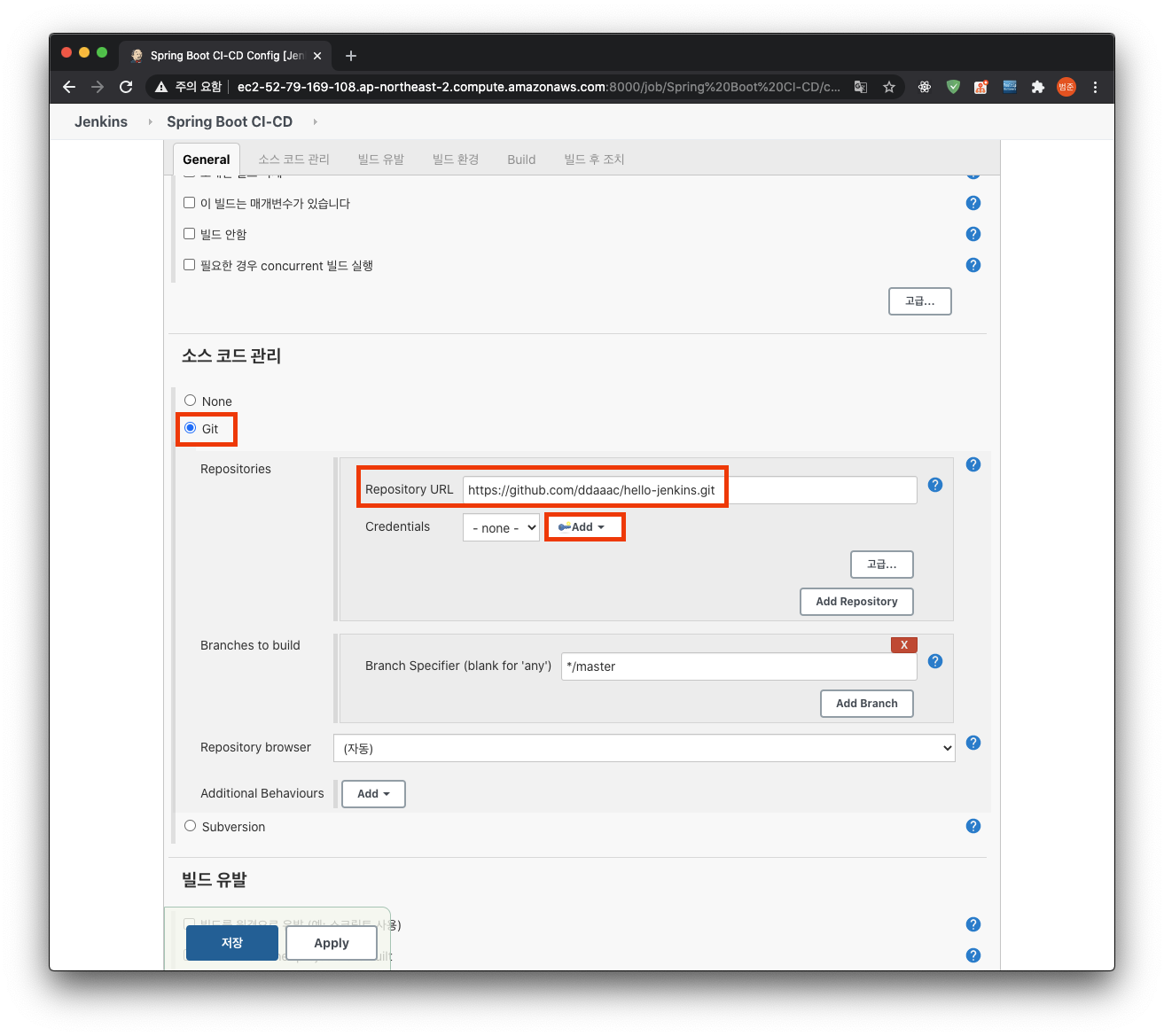Open help for Repository URL field
This screenshot has width=1164, height=1036.
tap(935, 485)
